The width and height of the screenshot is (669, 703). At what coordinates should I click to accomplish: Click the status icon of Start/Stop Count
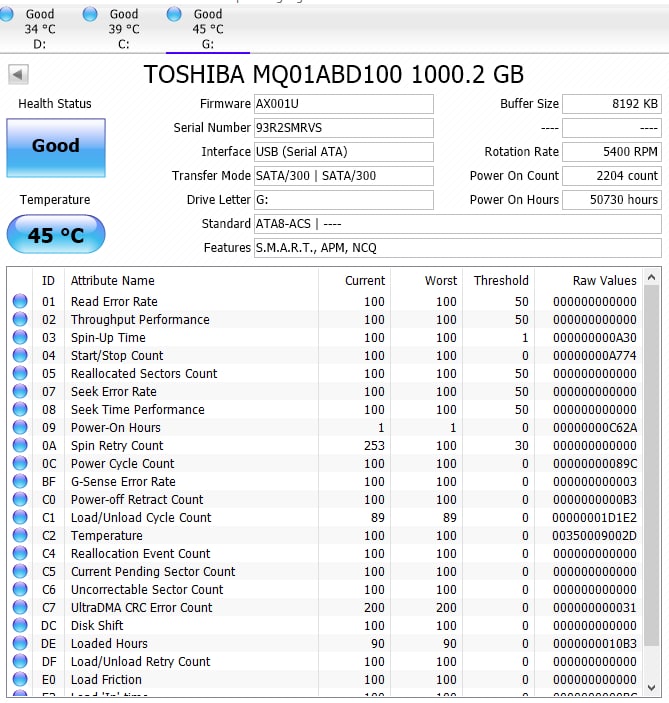(20, 355)
